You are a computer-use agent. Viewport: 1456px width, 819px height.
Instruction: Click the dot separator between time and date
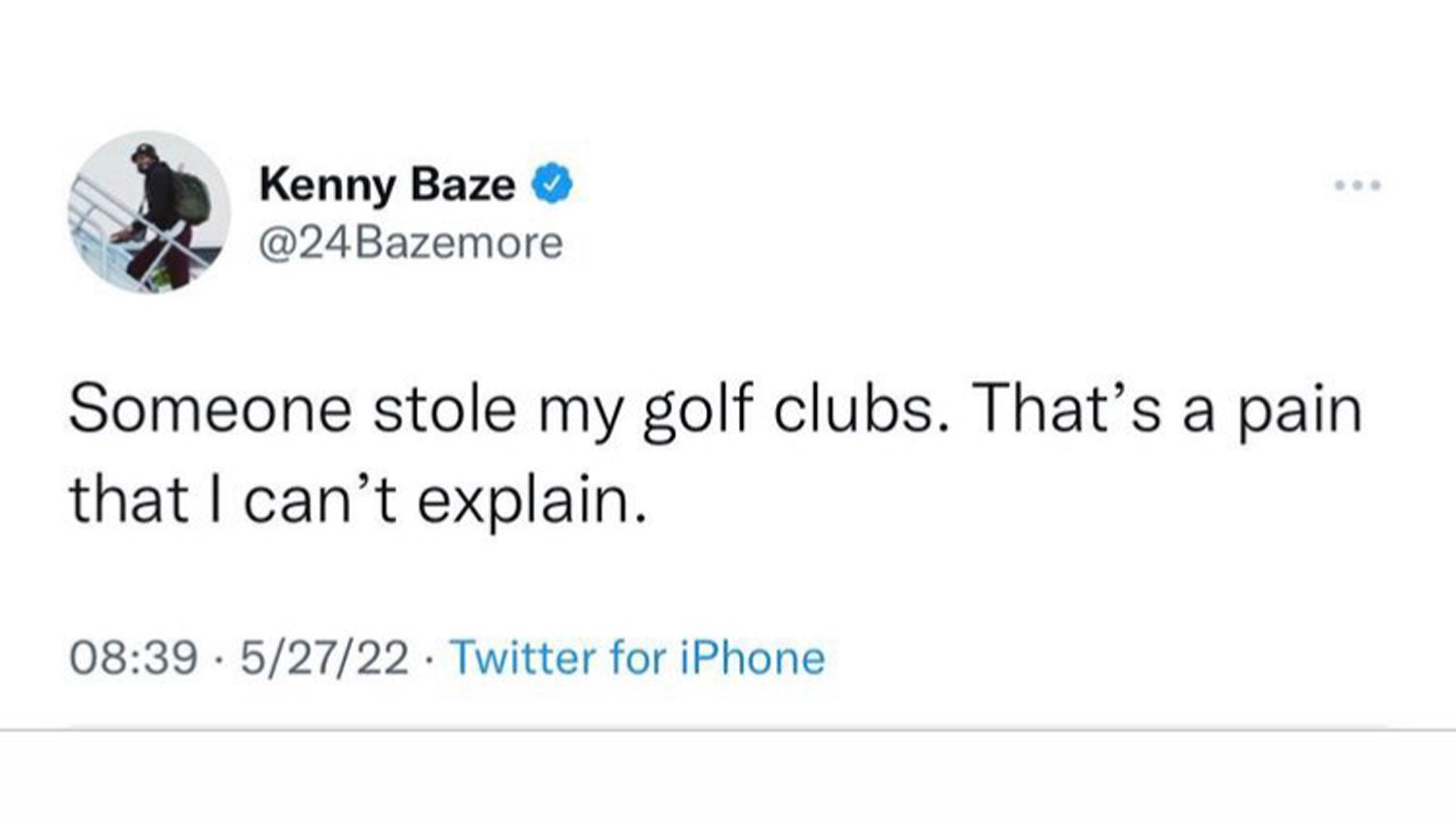[x=219, y=659]
